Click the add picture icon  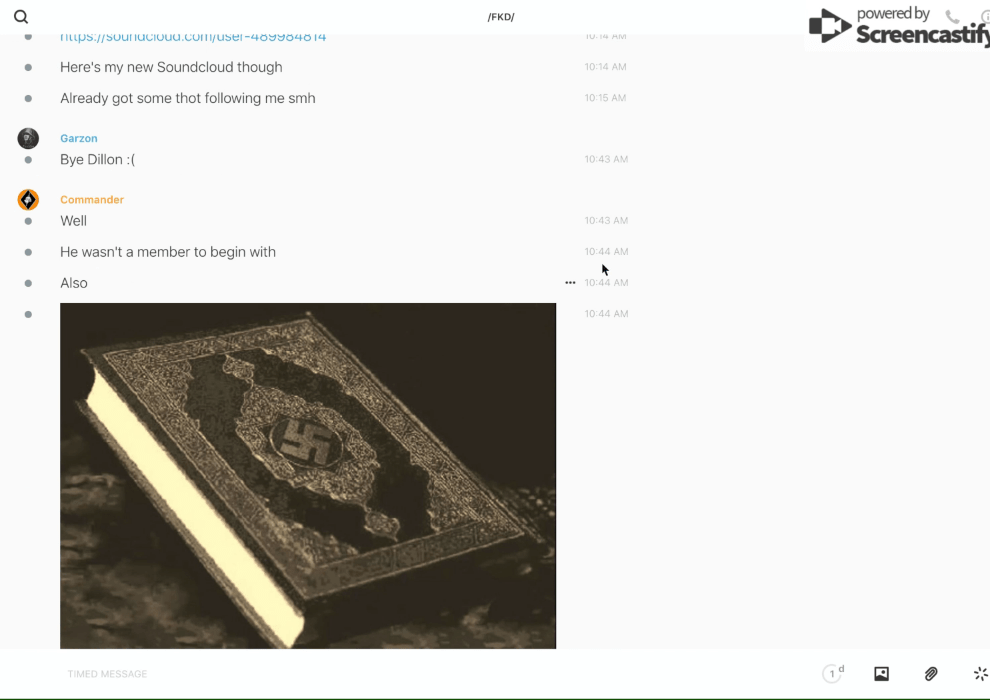click(x=881, y=674)
